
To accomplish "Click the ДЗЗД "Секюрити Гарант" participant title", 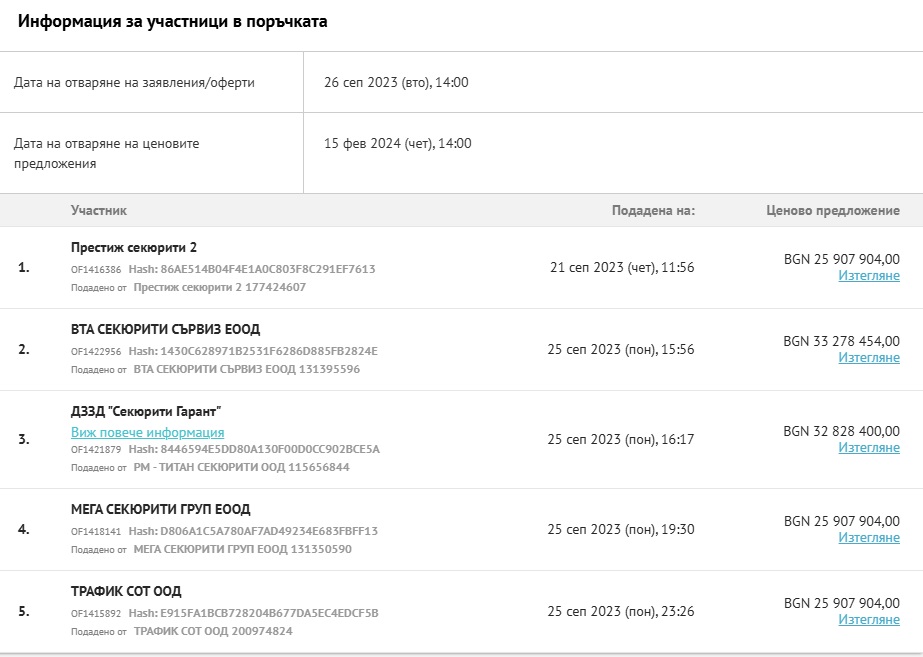I will tap(146, 412).
